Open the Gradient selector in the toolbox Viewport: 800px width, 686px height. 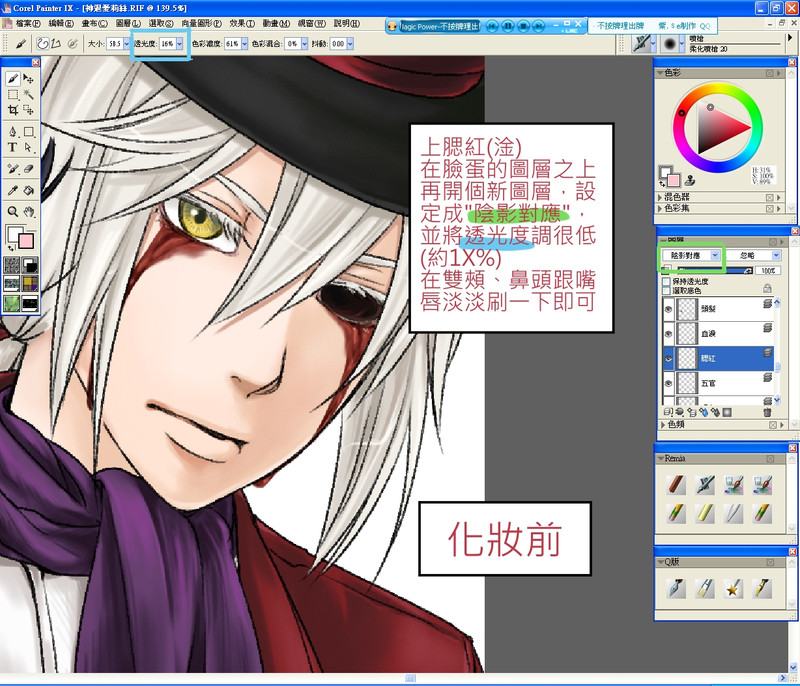pyautogui.click(x=30, y=265)
